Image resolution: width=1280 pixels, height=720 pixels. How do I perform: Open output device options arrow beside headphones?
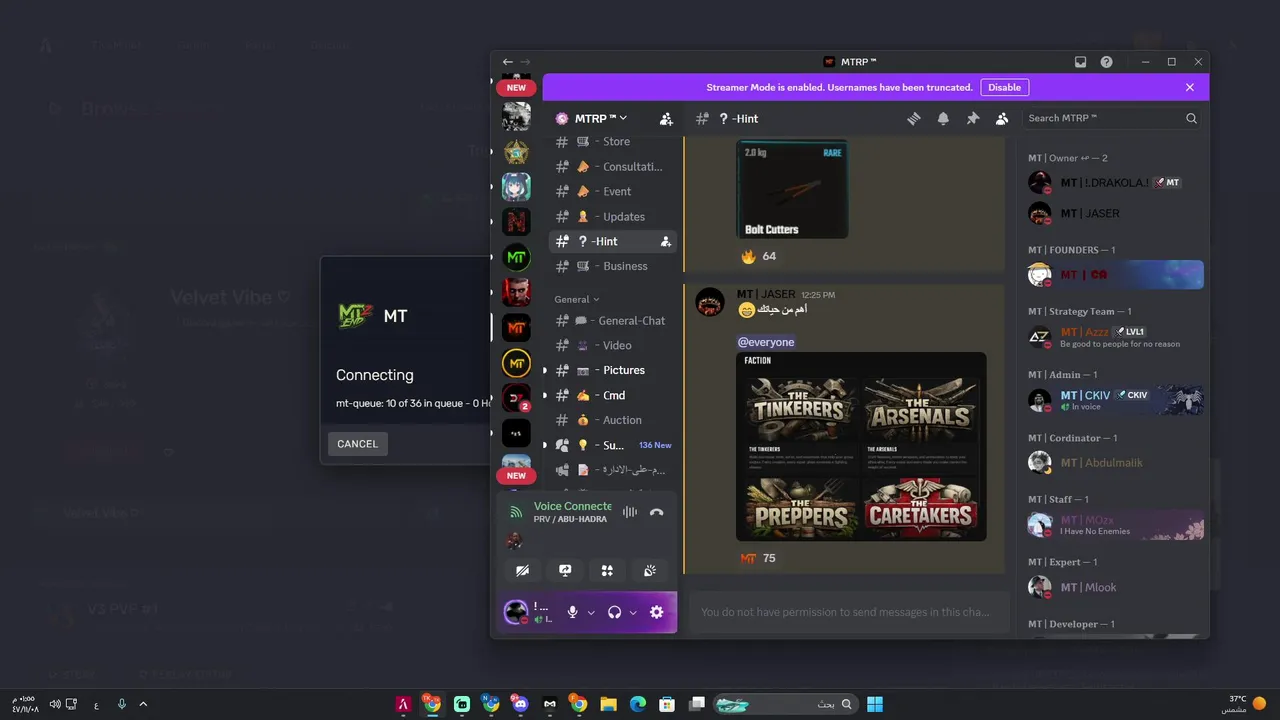pos(633,613)
